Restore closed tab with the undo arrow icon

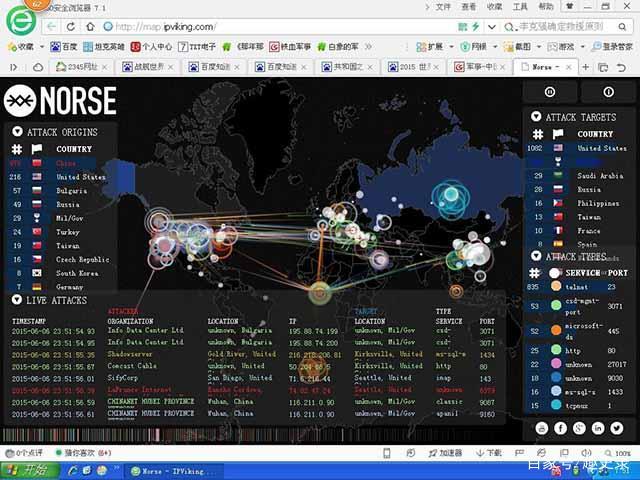(621, 67)
